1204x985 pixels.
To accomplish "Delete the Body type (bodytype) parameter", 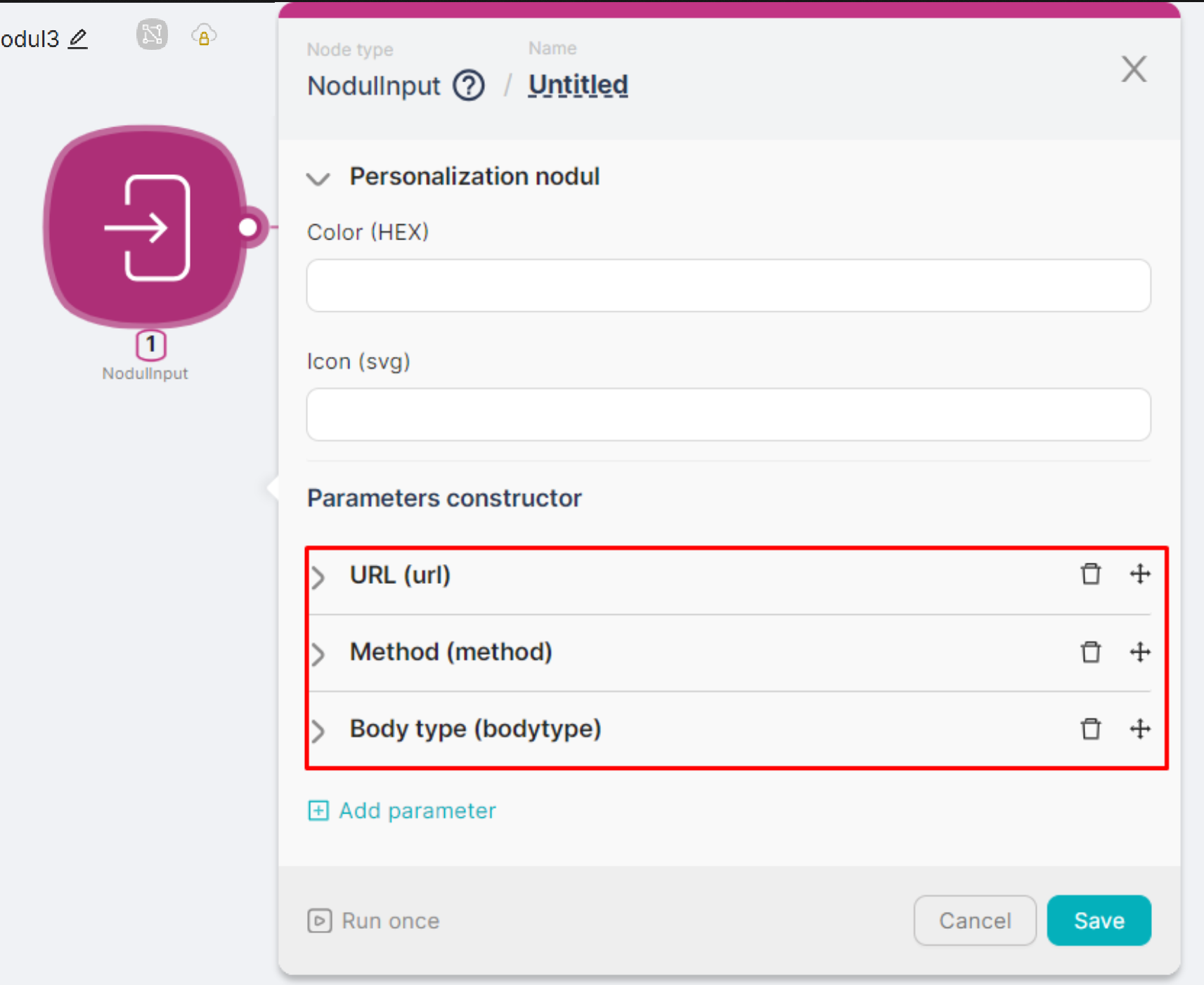I will [1090, 729].
